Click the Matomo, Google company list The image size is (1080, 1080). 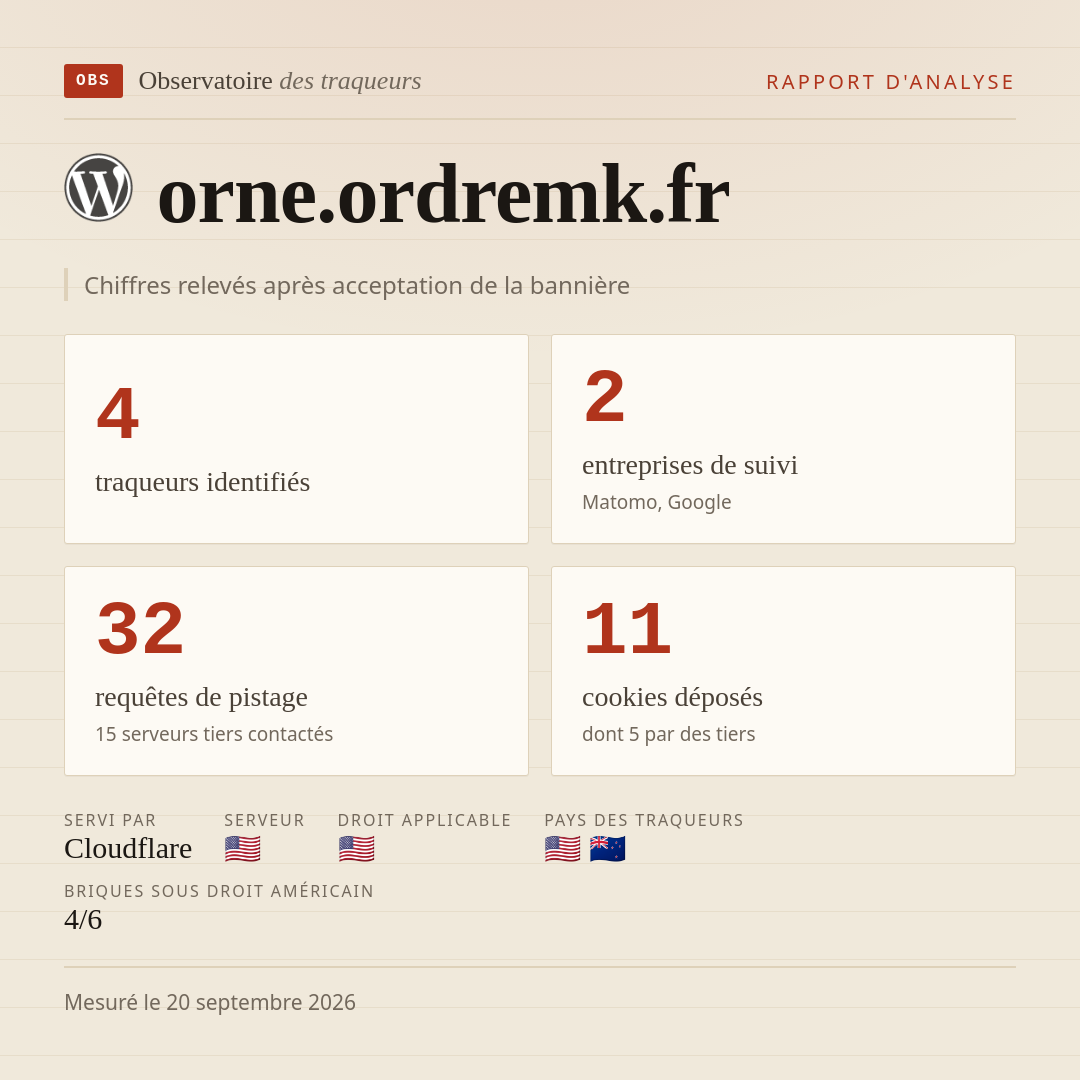coord(656,502)
